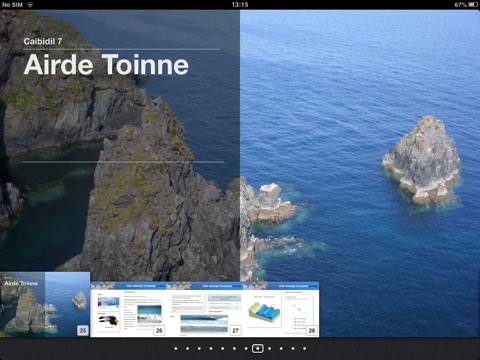Tap the seventh chapter dot before the highlighted one

(x=246, y=348)
